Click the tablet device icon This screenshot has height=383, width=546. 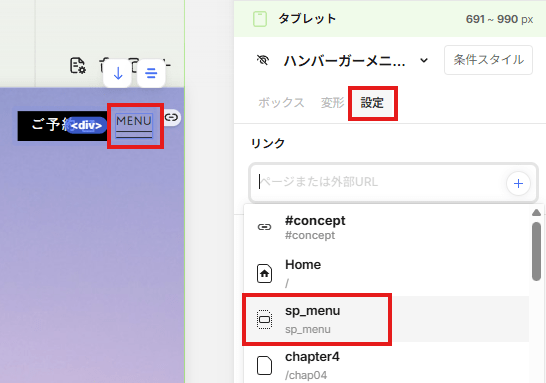[x=260, y=19]
